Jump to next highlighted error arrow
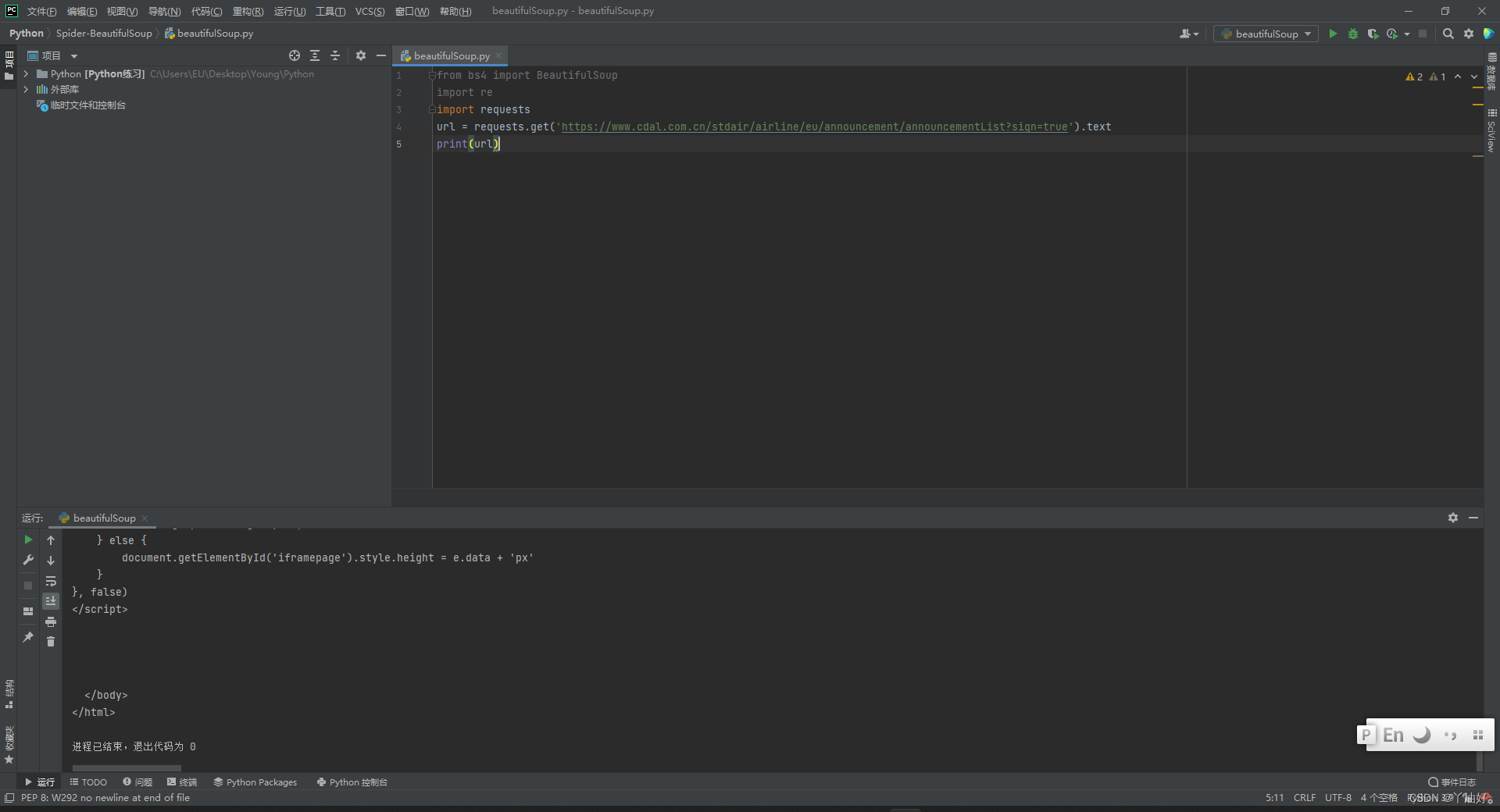 1474,77
